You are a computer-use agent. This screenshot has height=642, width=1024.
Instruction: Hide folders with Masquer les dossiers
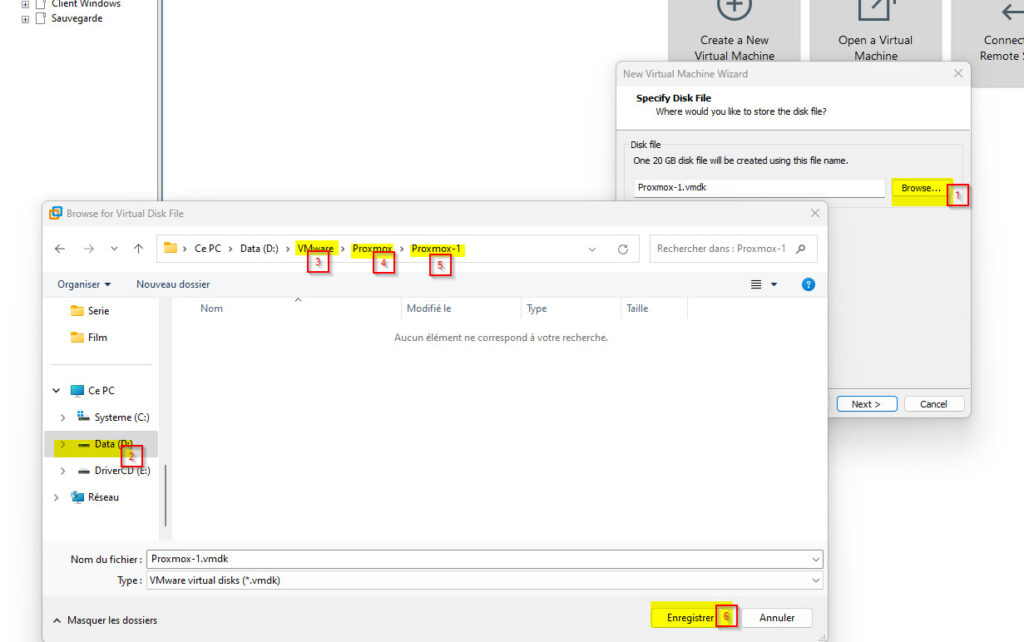(x=105, y=620)
